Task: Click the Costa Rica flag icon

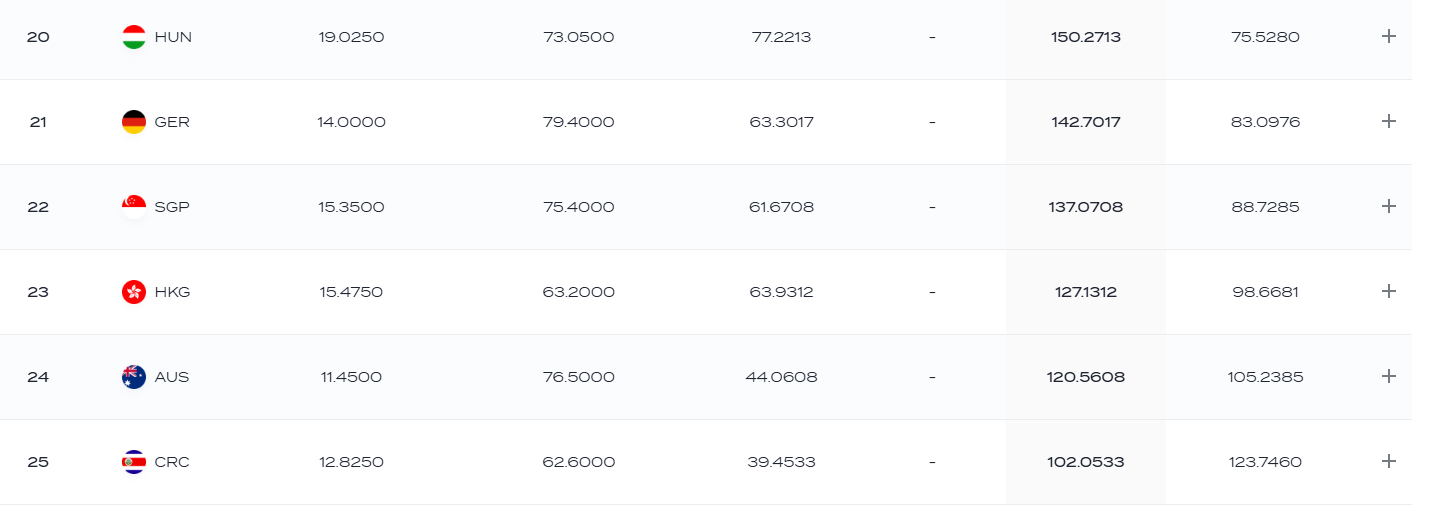Action: [x=134, y=462]
